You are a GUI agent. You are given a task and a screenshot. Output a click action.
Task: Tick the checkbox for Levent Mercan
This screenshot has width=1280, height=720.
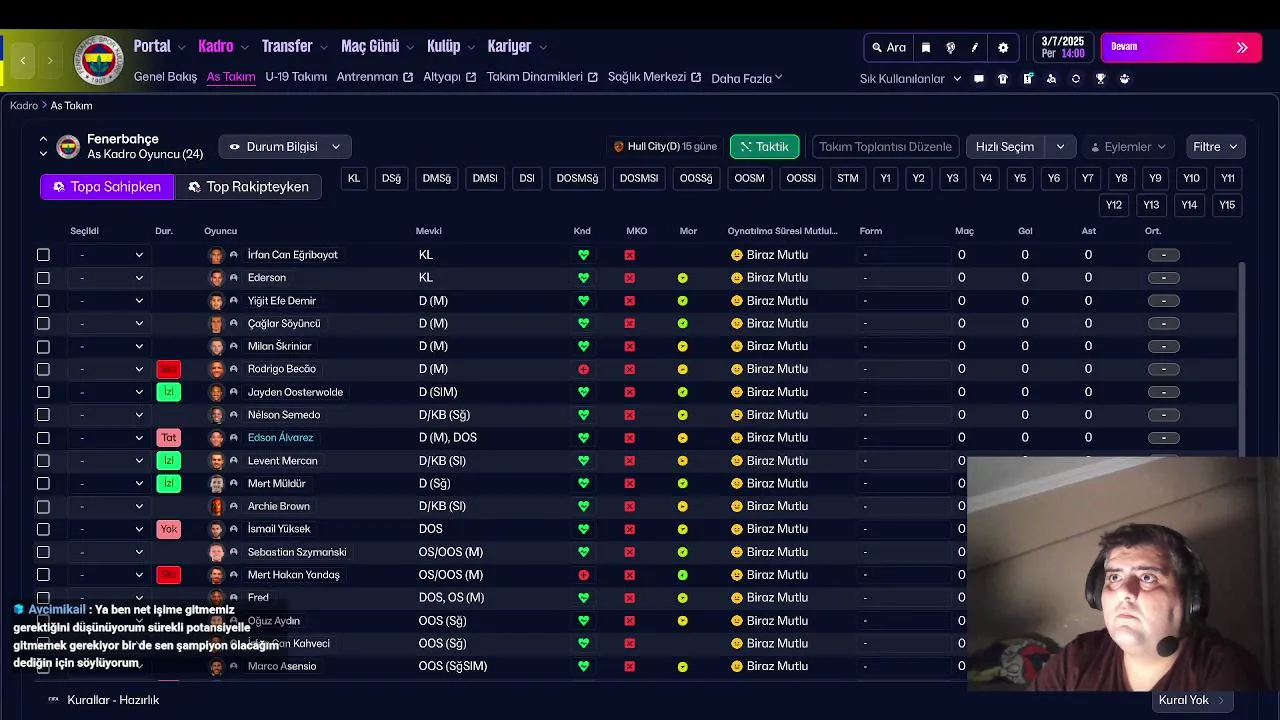[x=43, y=461]
